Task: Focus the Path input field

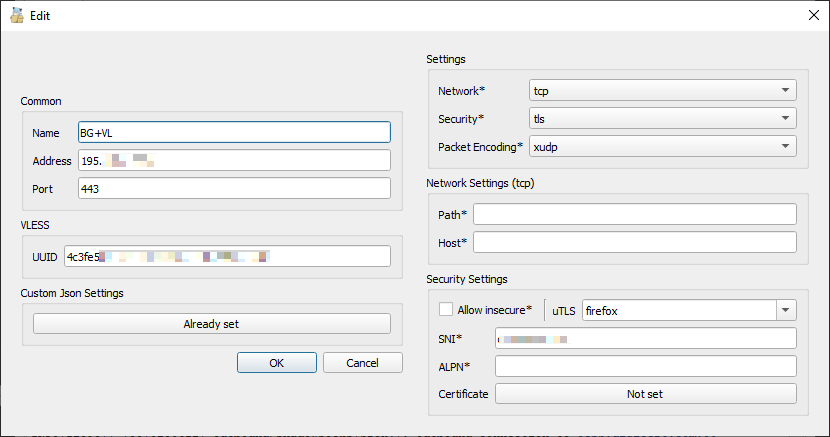Action: [635, 215]
